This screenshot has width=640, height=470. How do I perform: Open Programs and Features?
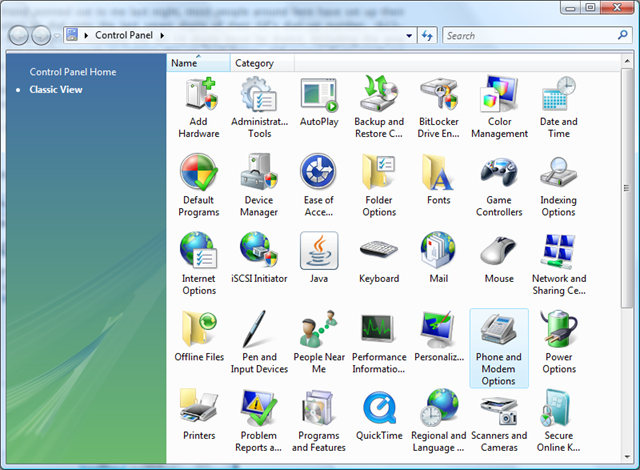click(x=319, y=421)
